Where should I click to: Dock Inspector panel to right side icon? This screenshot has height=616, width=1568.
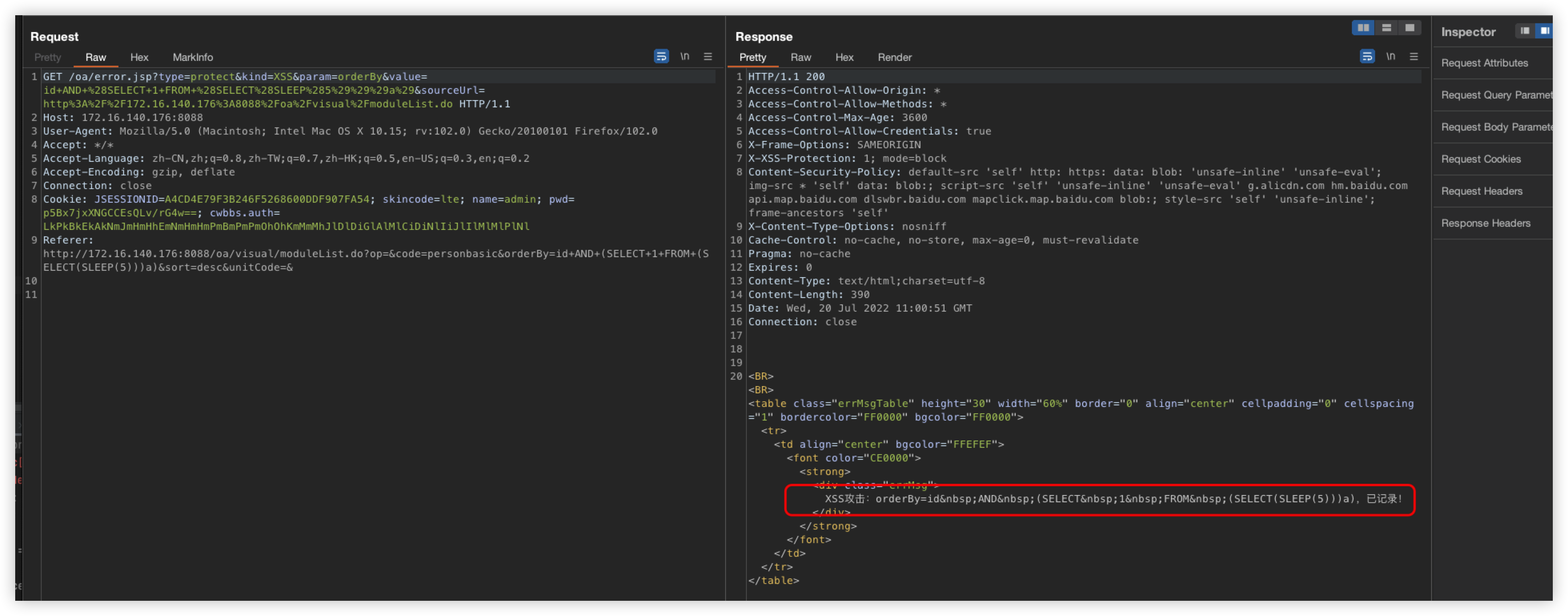[x=1545, y=31]
